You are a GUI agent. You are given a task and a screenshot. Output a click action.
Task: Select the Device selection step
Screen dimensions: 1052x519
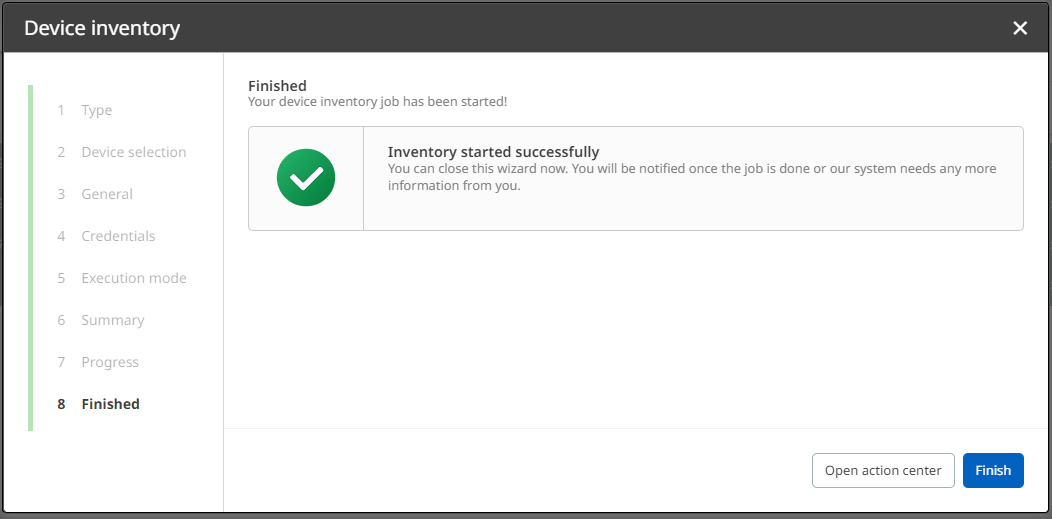pos(134,152)
